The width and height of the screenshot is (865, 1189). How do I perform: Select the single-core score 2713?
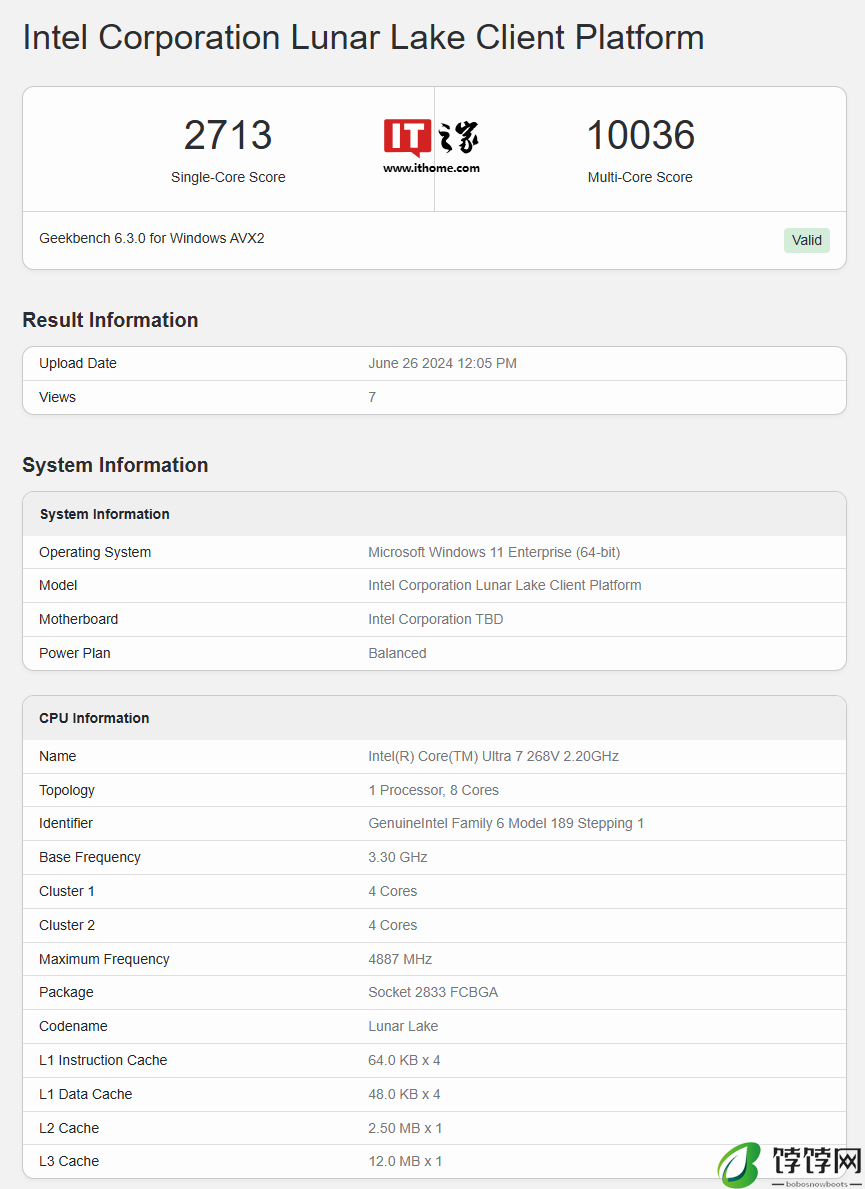[227, 135]
